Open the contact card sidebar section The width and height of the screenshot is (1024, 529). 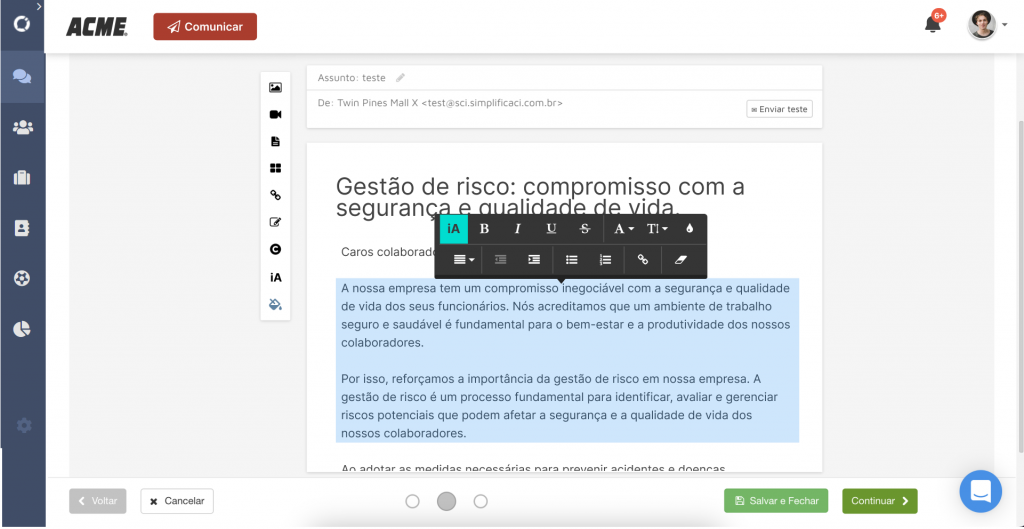(22, 229)
